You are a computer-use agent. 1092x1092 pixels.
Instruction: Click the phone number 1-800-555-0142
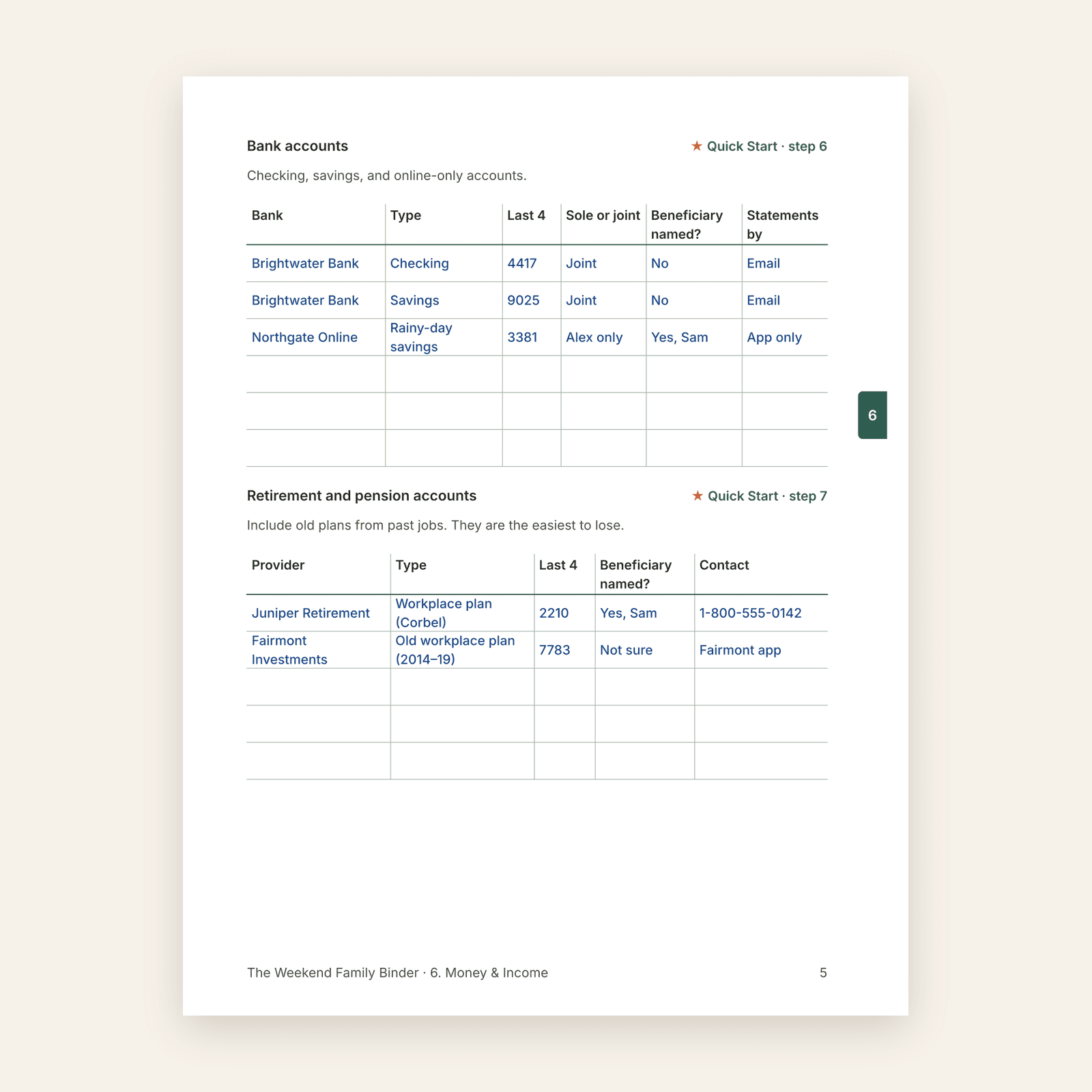click(x=751, y=613)
